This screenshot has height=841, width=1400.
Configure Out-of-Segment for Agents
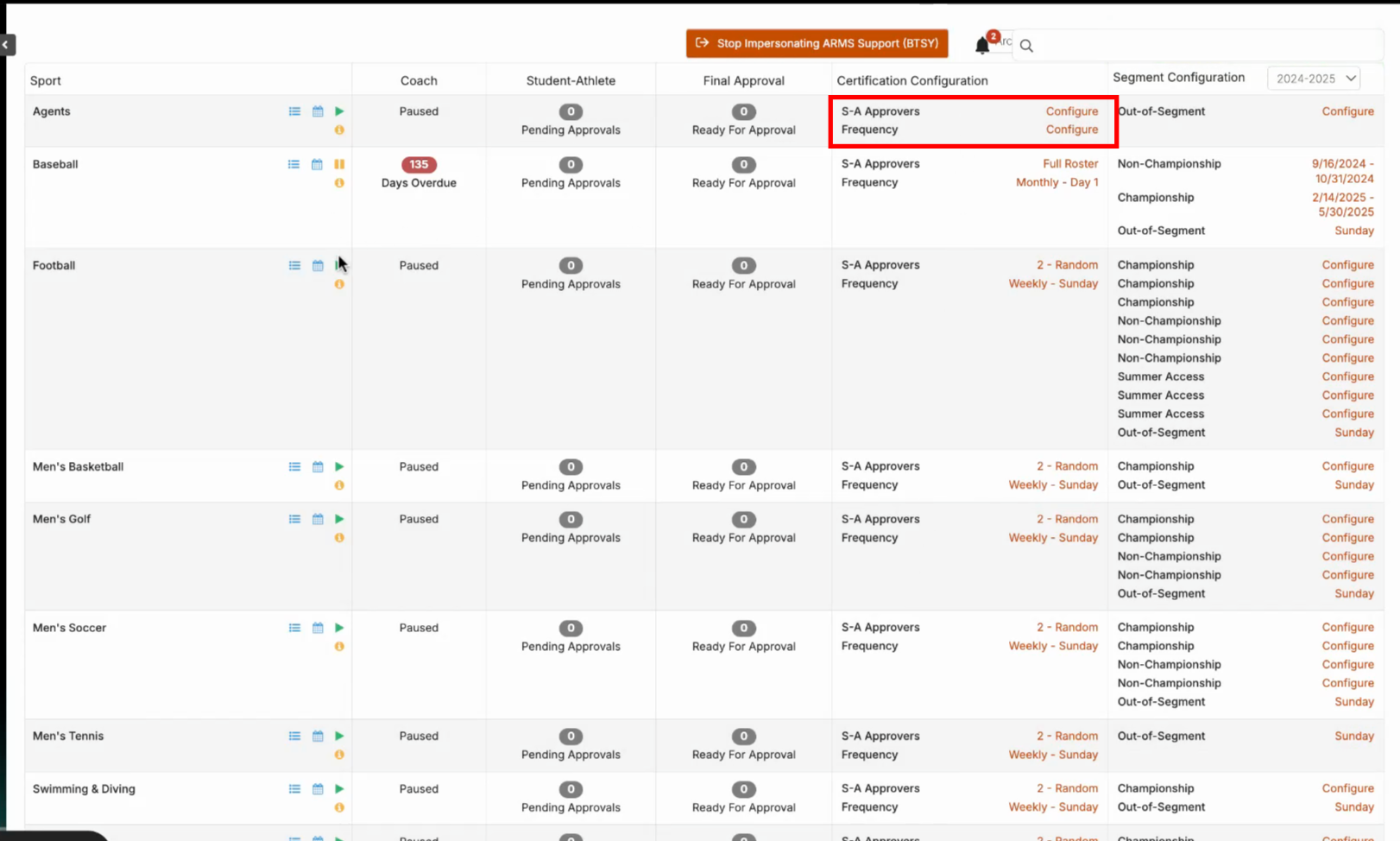click(x=1347, y=111)
